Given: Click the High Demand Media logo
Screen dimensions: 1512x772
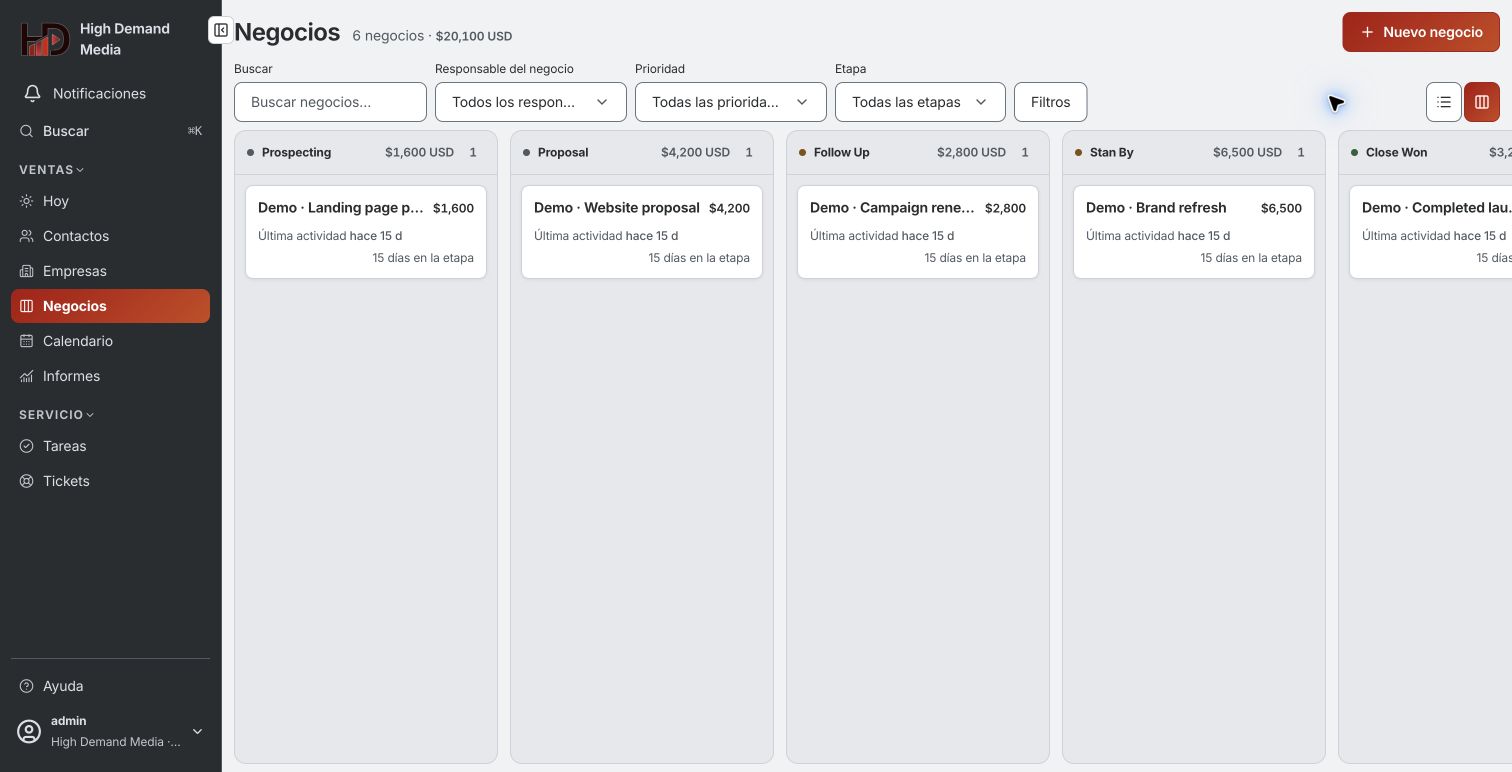Looking at the screenshot, I should point(45,39).
